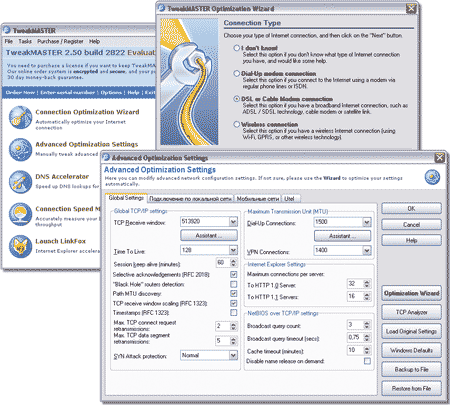Check Disable name release on demand

pos(367,361)
